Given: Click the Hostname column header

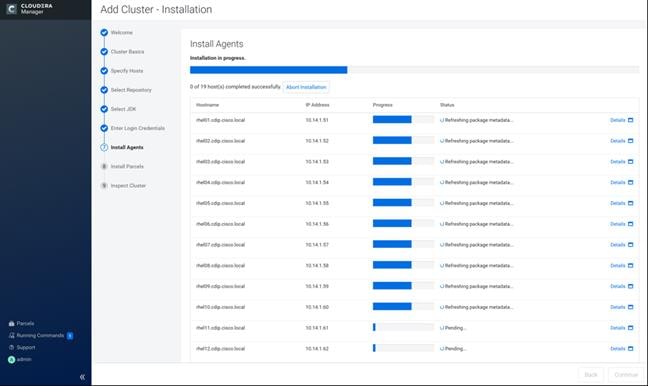Looking at the screenshot, I should click(x=207, y=105).
